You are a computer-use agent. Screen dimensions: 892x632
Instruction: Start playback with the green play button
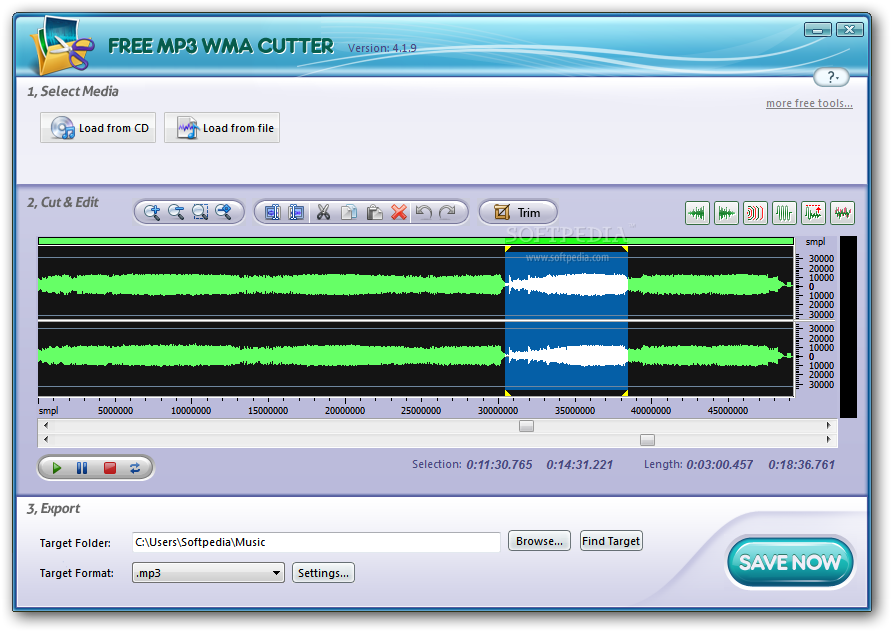56,468
